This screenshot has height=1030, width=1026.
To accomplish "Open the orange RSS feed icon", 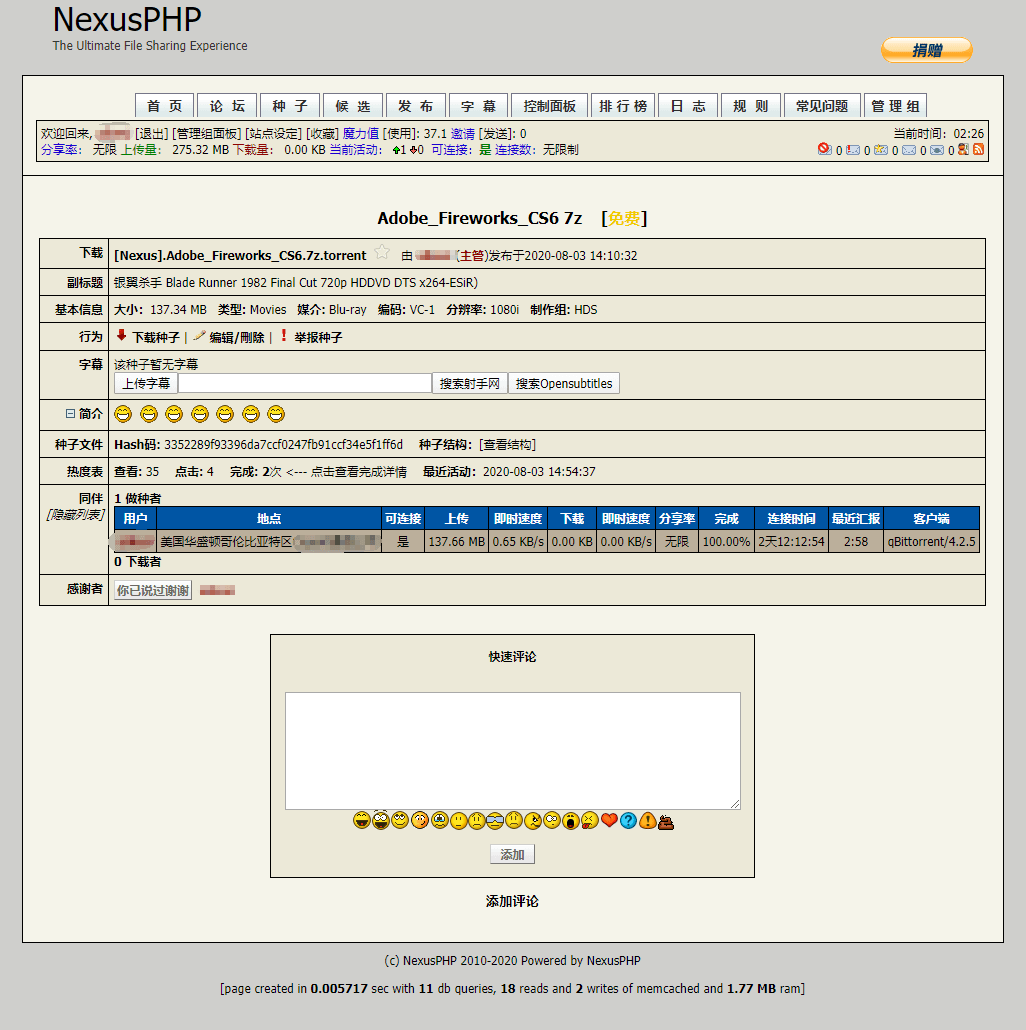I will pos(978,149).
